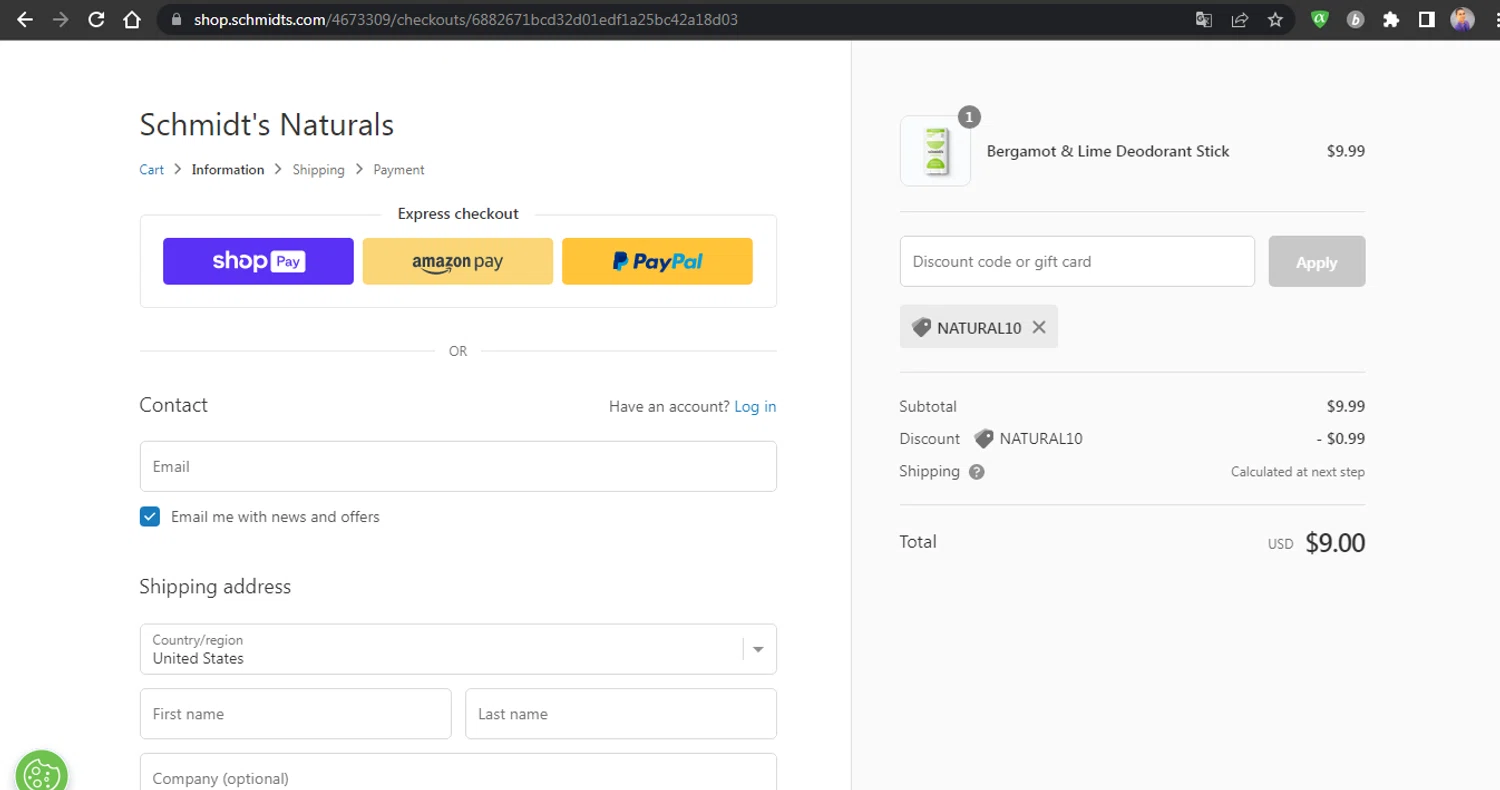Click the browser forward arrow
Image resolution: width=1500 pixels, height=790 pixels.
(x=61, y=19)
